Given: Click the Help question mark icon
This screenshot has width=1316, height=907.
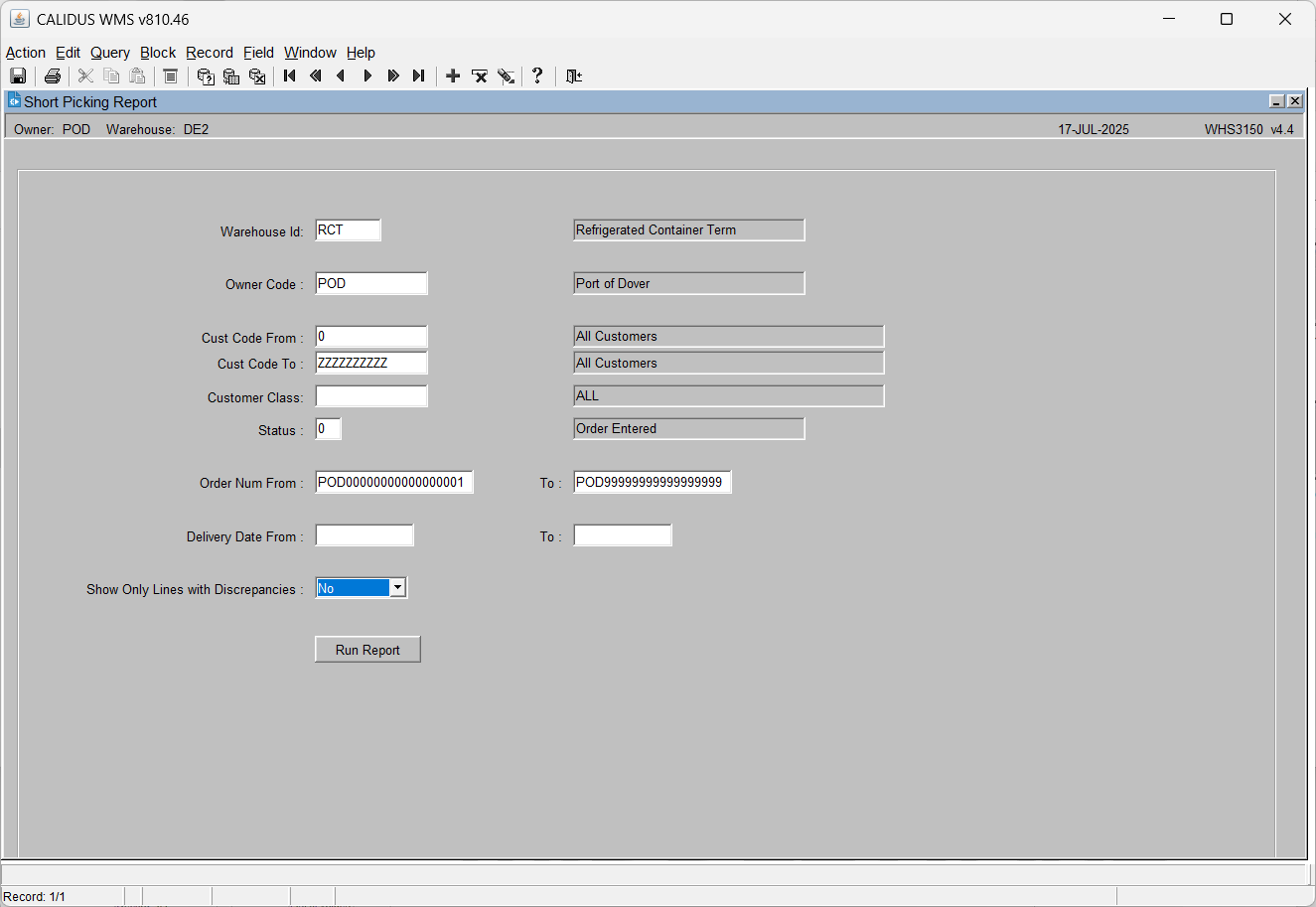Looking at the screenshot, I should 537,76.
